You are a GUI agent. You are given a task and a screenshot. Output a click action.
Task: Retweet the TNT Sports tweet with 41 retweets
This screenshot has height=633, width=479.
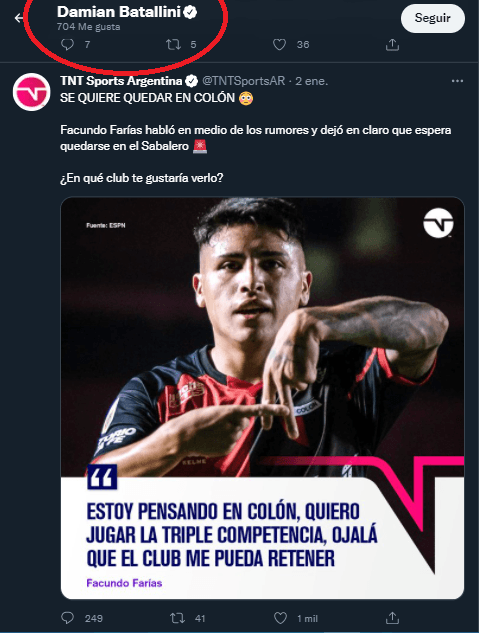coord(177,618)
